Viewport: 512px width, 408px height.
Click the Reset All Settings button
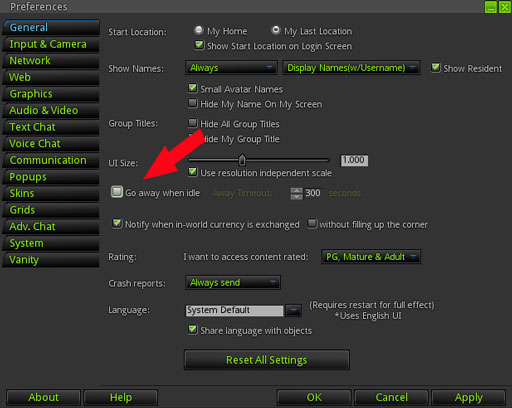(x=267, y=360)
